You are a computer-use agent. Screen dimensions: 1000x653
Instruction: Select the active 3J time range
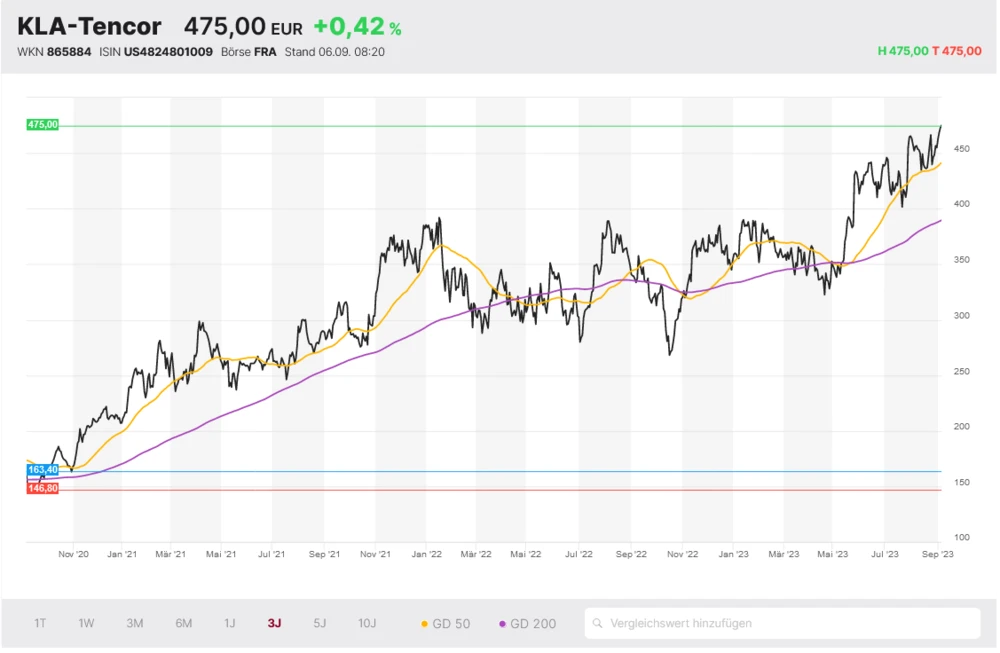[274, 623]
